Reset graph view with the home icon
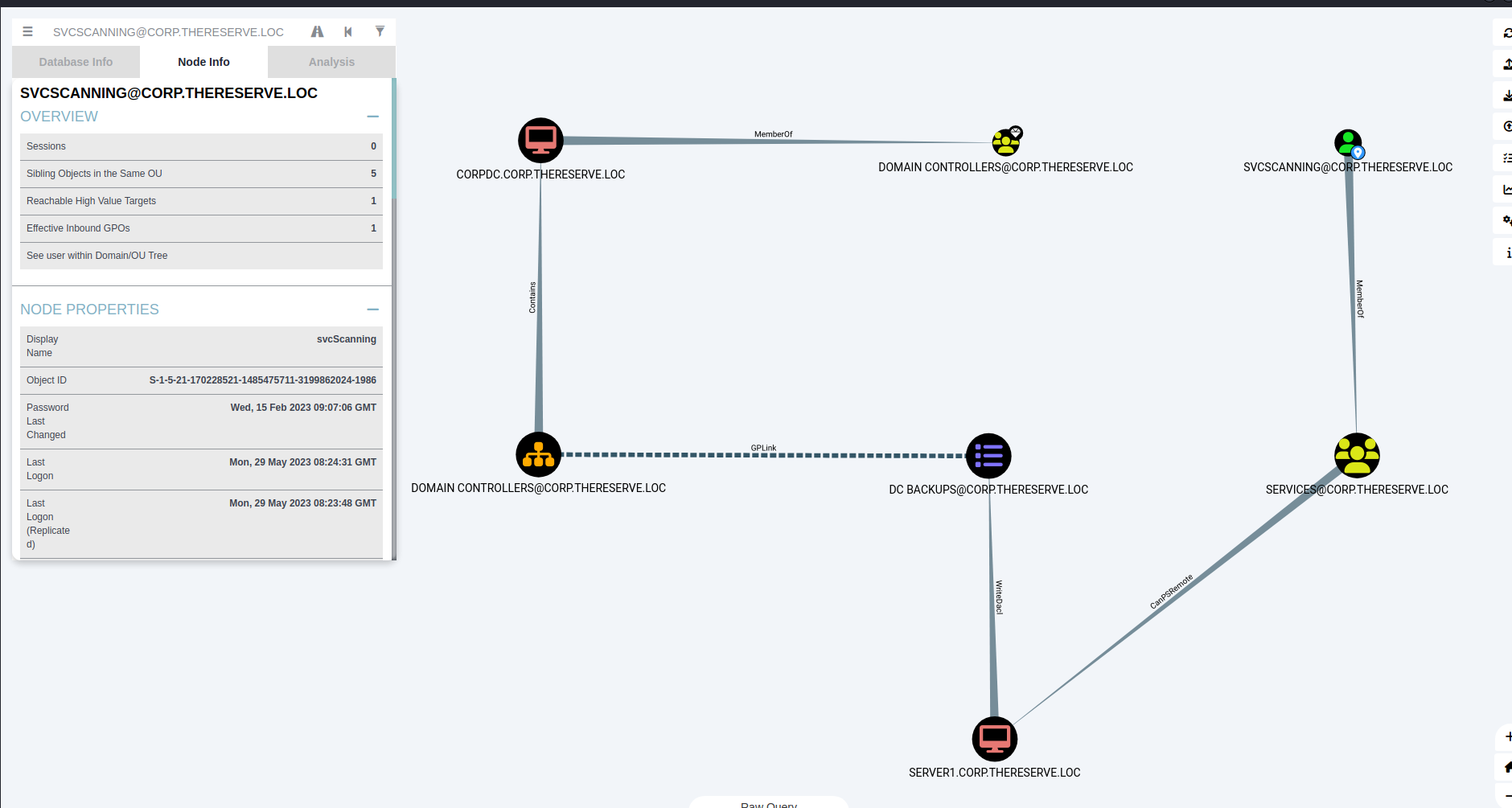The width and height of the screenshot is (1512, 808). click(x=1507, y=767)
